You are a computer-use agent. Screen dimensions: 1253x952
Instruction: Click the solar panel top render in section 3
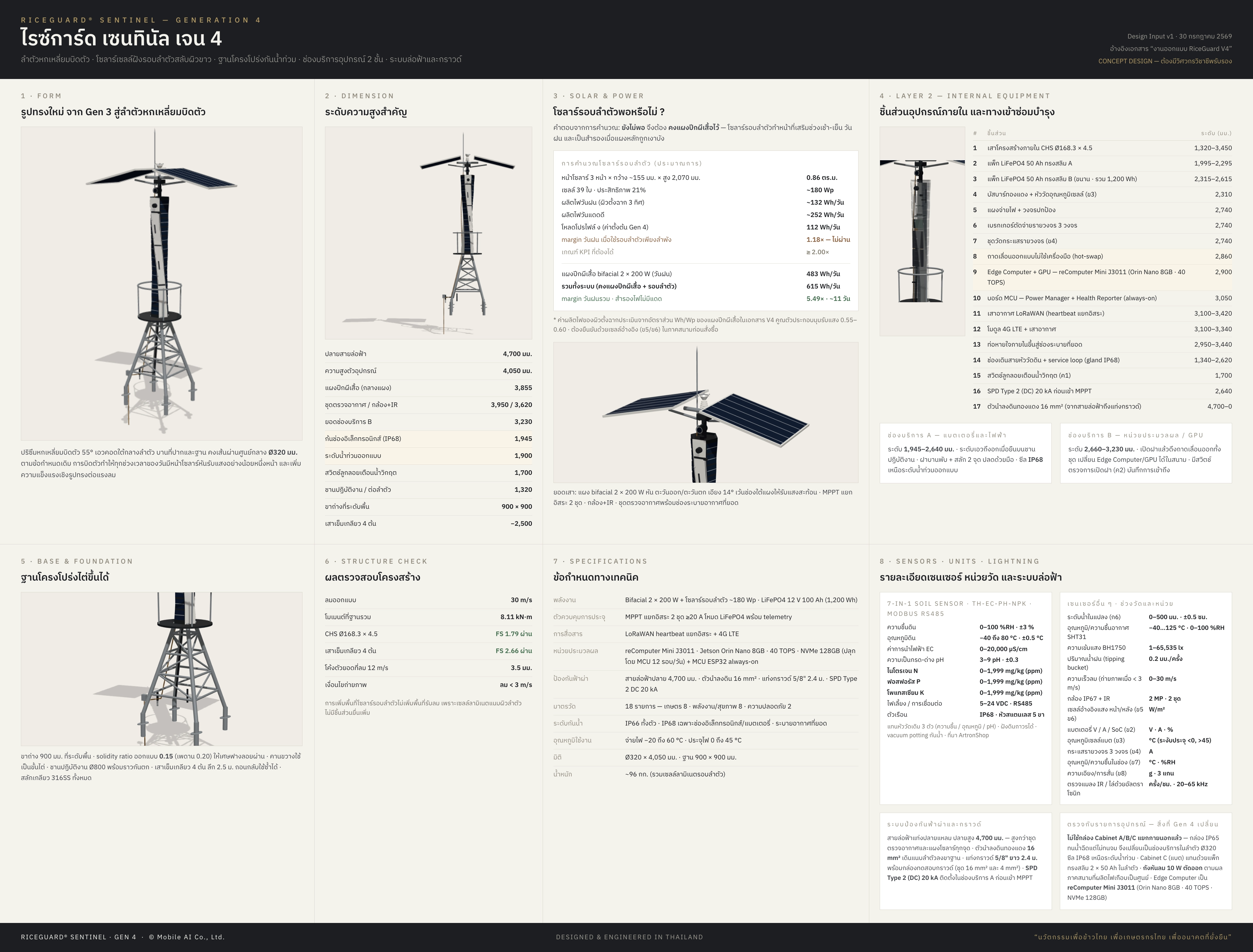(706, 413)
